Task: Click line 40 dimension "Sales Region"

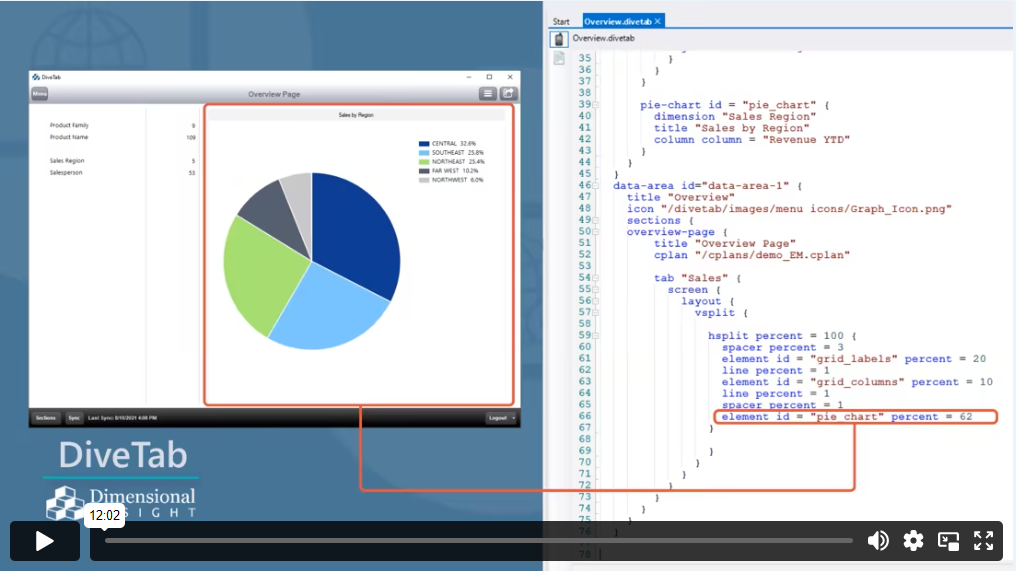Action: [x=735, y=117]
